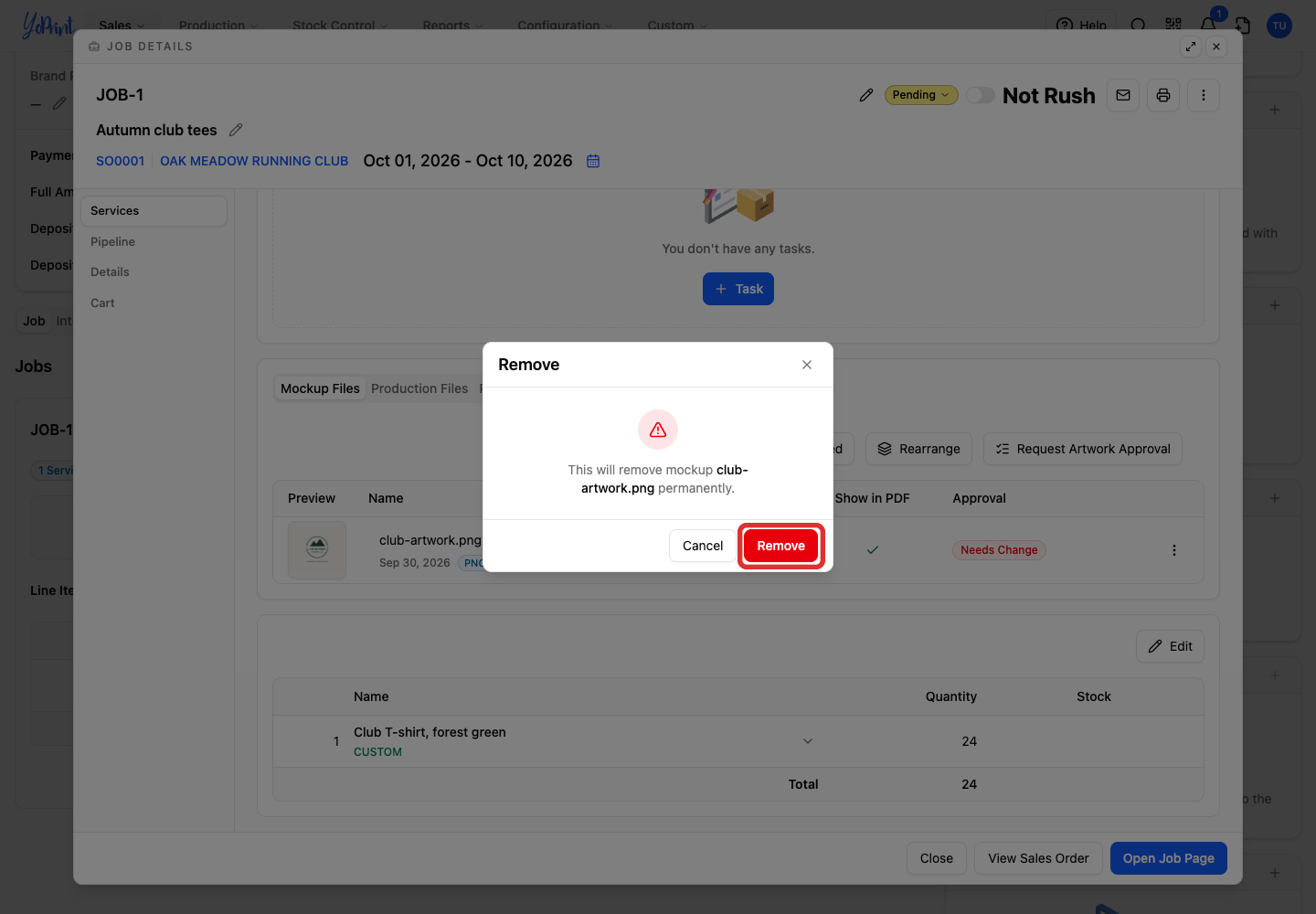Open the job date calendar icon
Screen dimensions: 1316x914
(593, 161)
